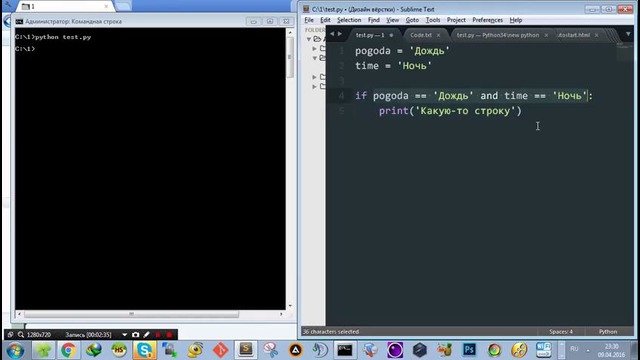Open the WiFi icon on the taskbar

(544, 350)
